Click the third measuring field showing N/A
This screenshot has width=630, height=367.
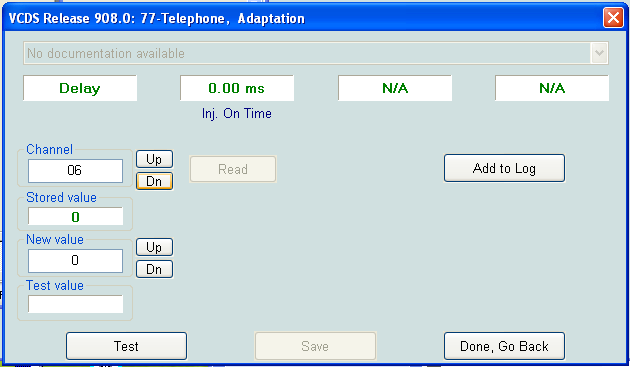click(395, 88)
